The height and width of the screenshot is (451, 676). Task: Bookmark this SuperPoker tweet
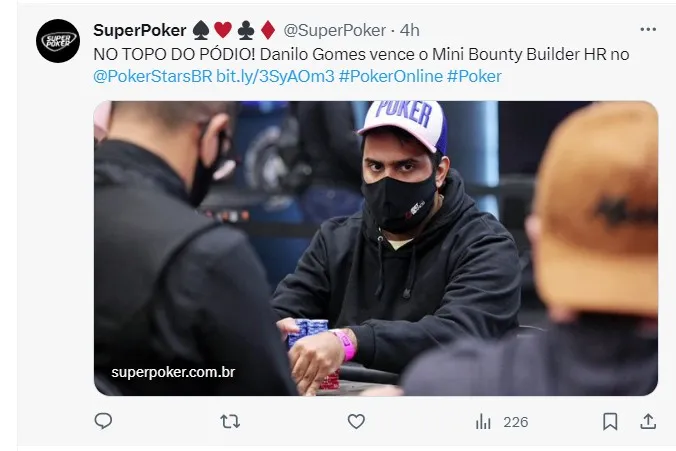pos(610,421)
